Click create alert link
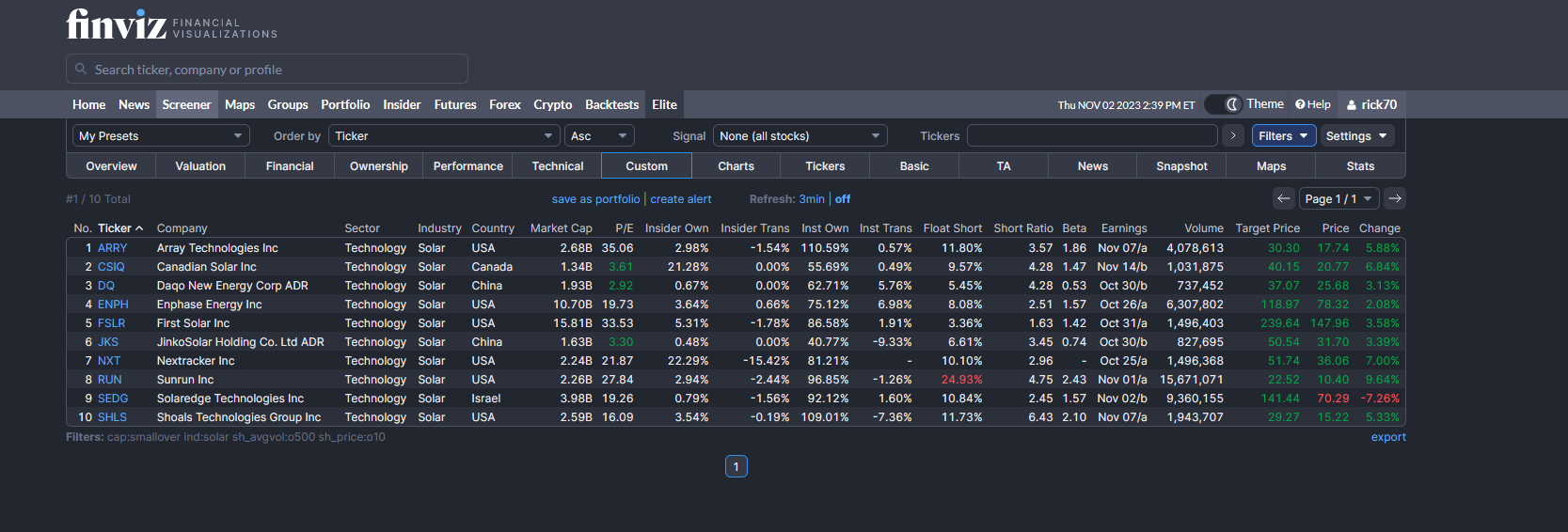 click(681, 199)
